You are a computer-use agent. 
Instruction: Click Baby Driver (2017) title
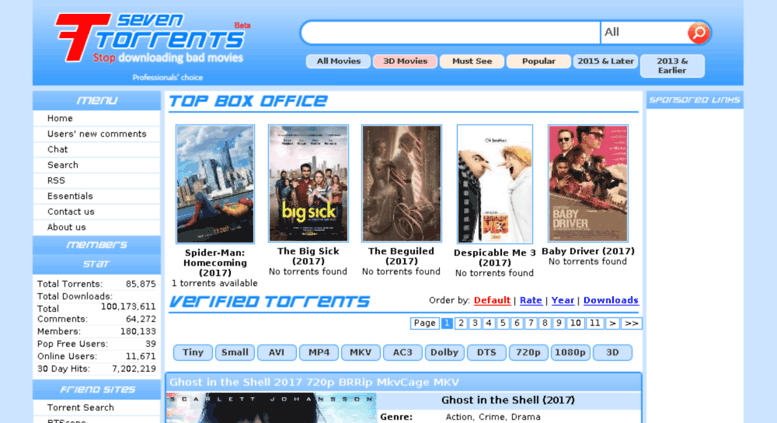pyautogui.click(x=588, y=251)
